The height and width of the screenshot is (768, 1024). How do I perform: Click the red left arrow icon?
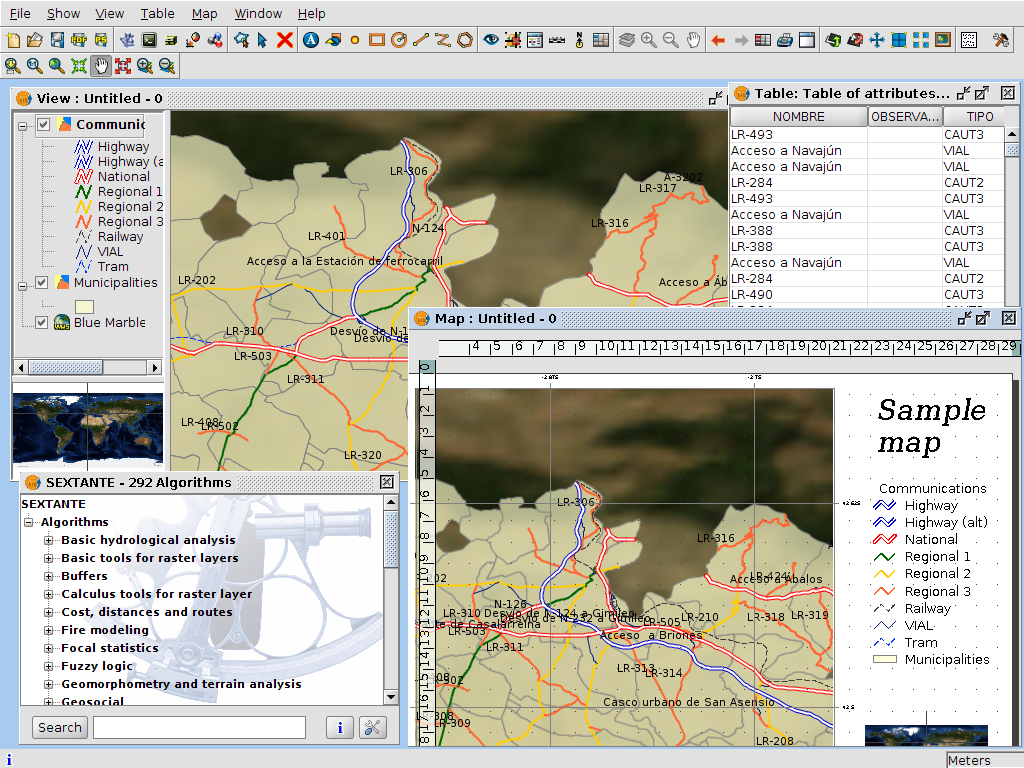click(x=718, y=40)
